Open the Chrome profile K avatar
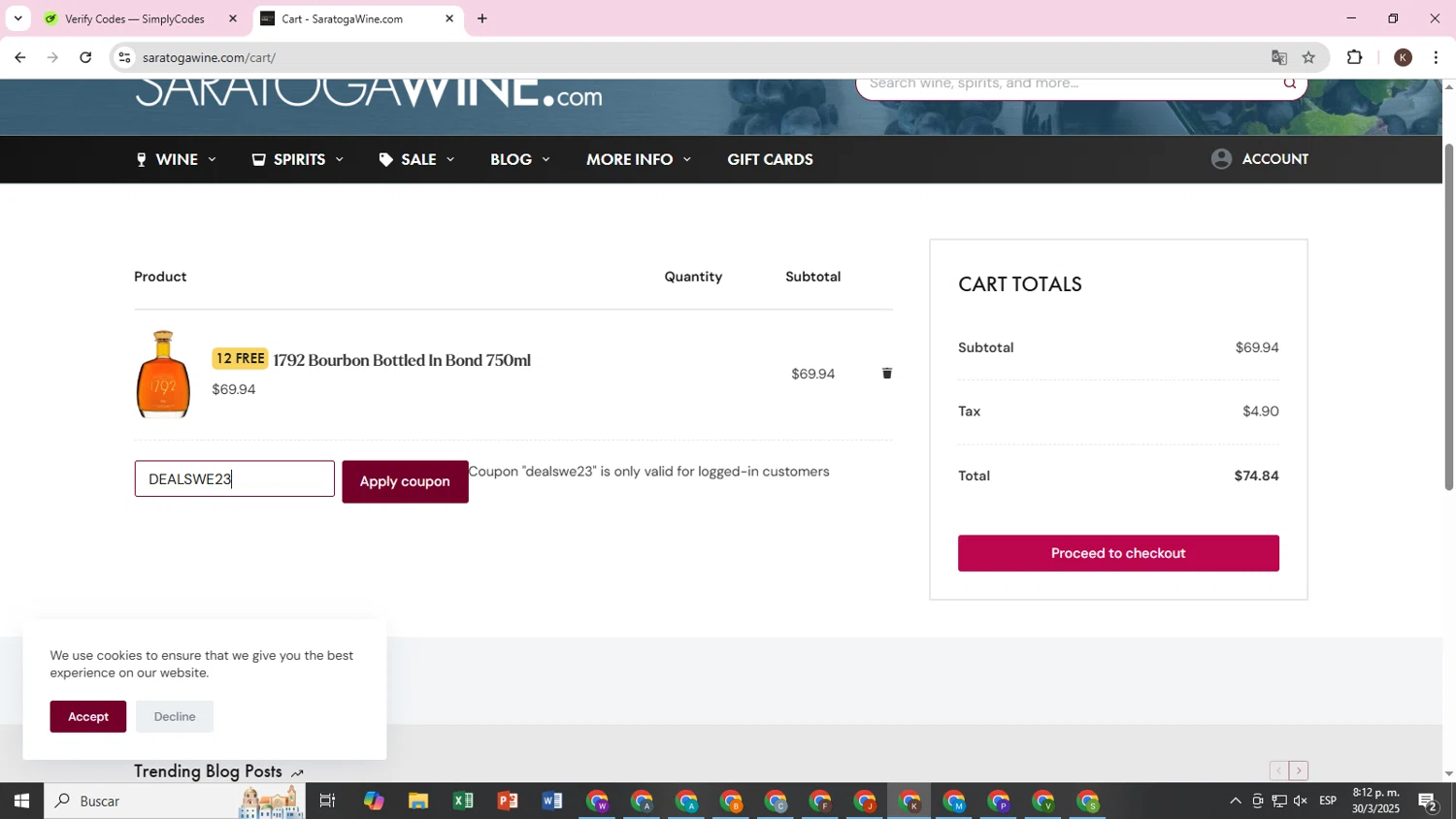Image resolution: width=1456 pixels, height=819 pixels. click(x=1403, y=57)
